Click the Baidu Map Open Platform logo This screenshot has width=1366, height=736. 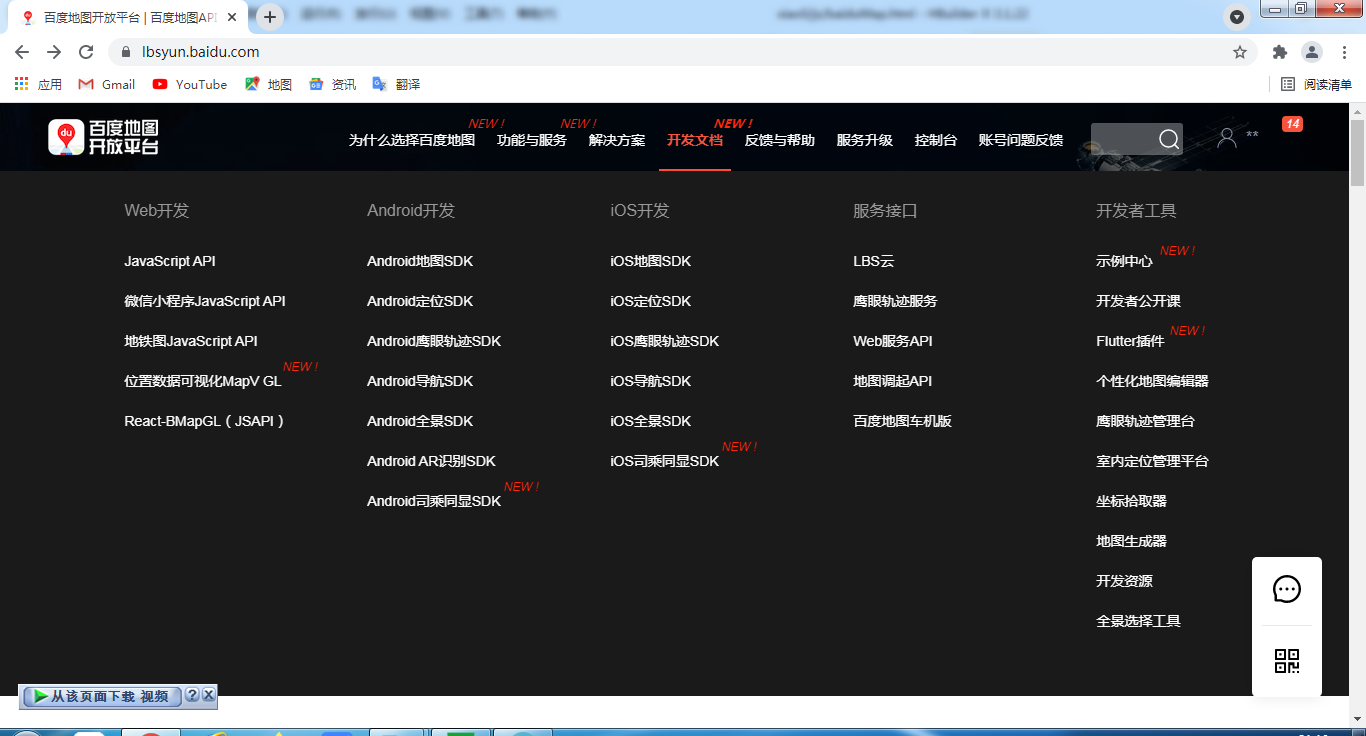tap(104, 137)
